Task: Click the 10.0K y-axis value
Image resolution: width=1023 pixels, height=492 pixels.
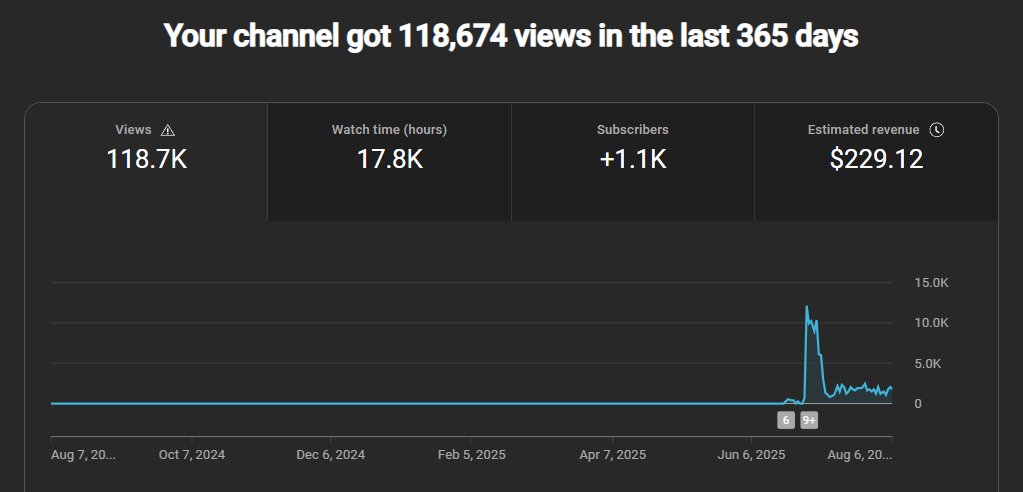Action: tap(931, 323)
